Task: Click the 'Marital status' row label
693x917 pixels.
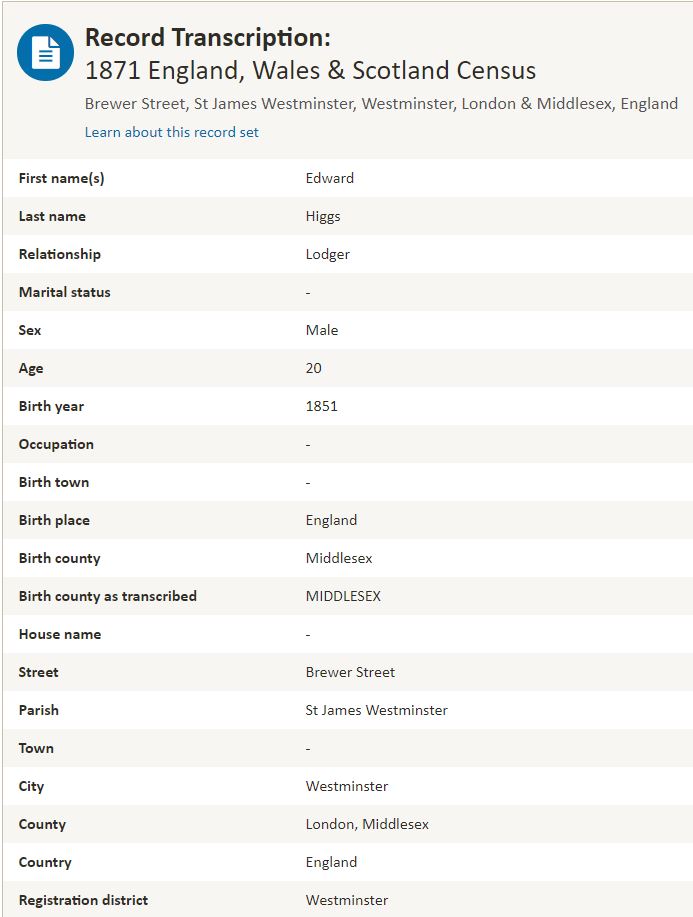Action: (65, 292)
